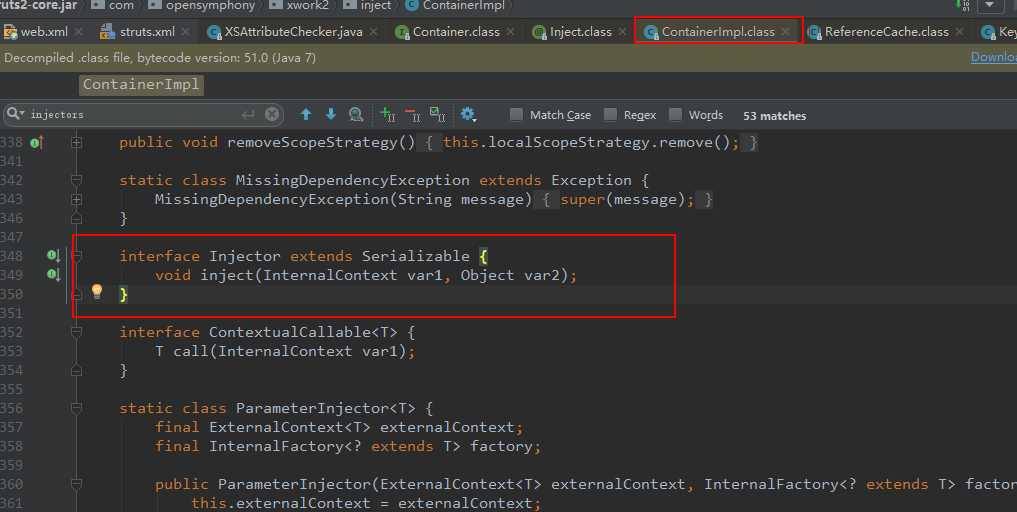Click inject breadcrumb folder
The width and height of the screenshot is (1017, 512).
[368, 5]
